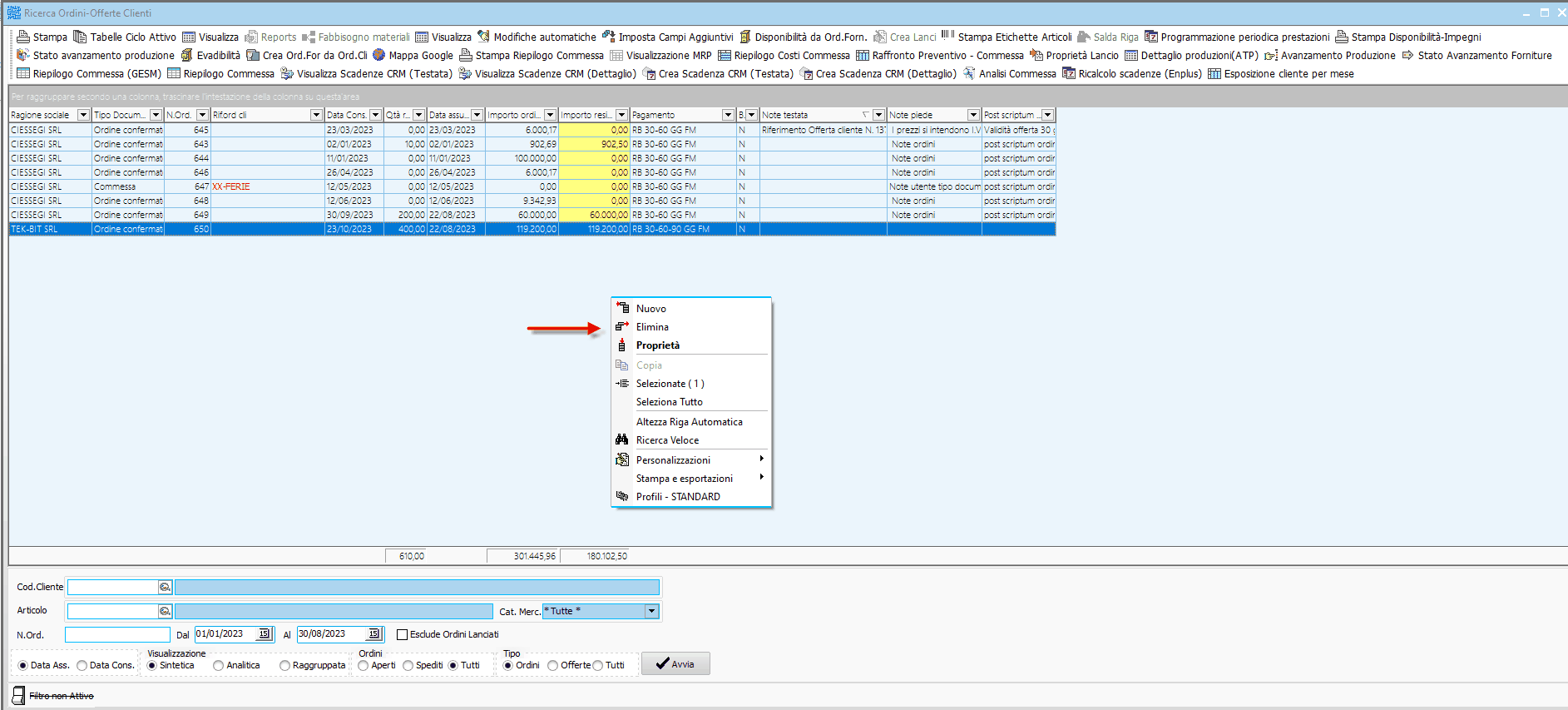Click the Evadibilità toolbar icon
The image size is (1568, 710).
pyautogui.click(x=187, y=55)
